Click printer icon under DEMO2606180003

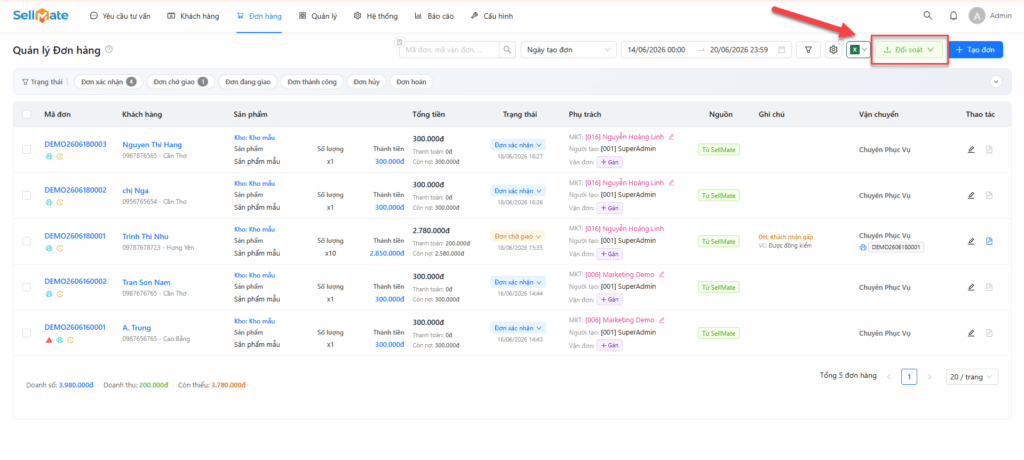point(48,157)
